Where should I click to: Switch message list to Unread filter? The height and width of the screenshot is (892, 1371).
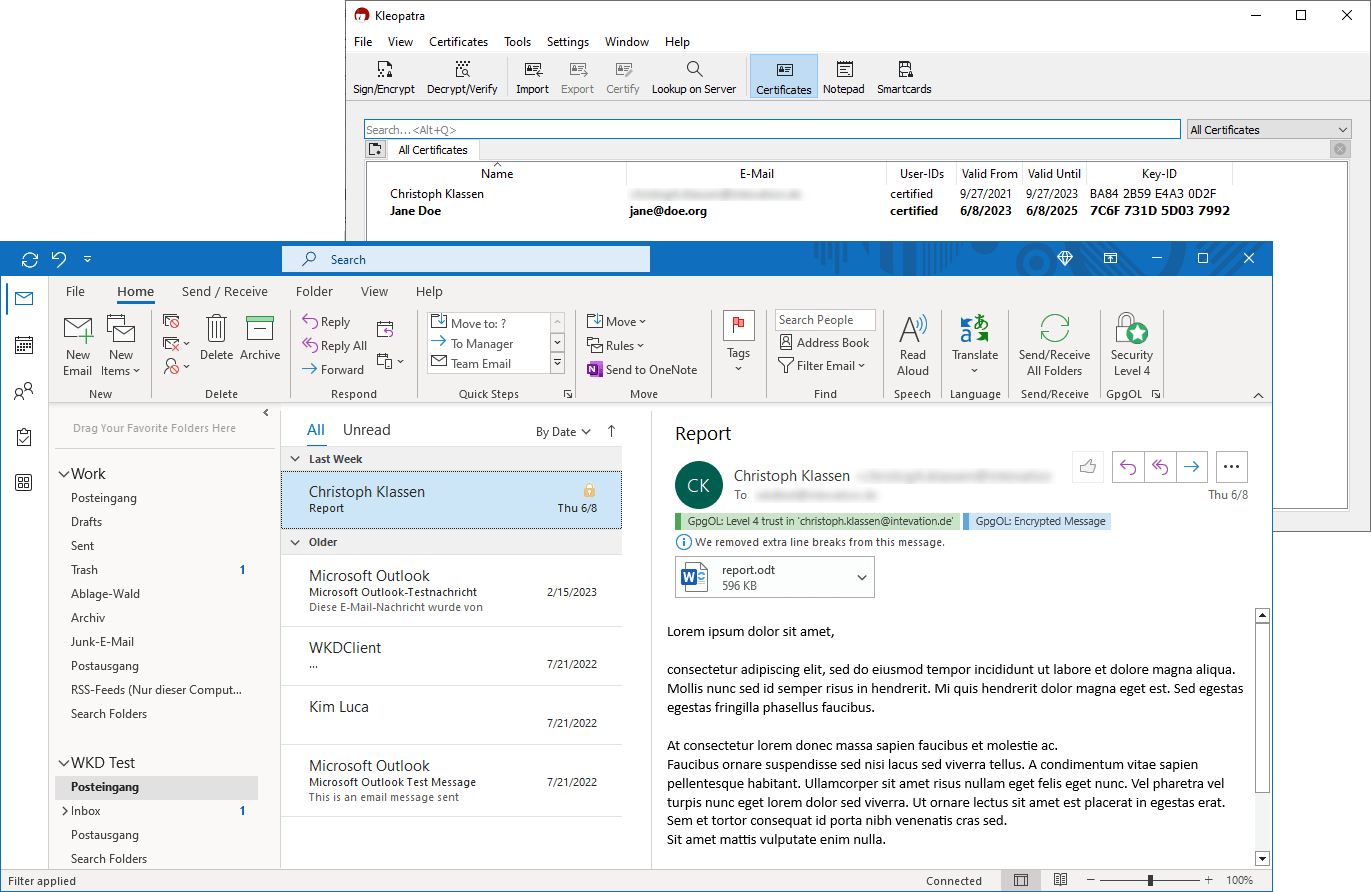point(366,430)
